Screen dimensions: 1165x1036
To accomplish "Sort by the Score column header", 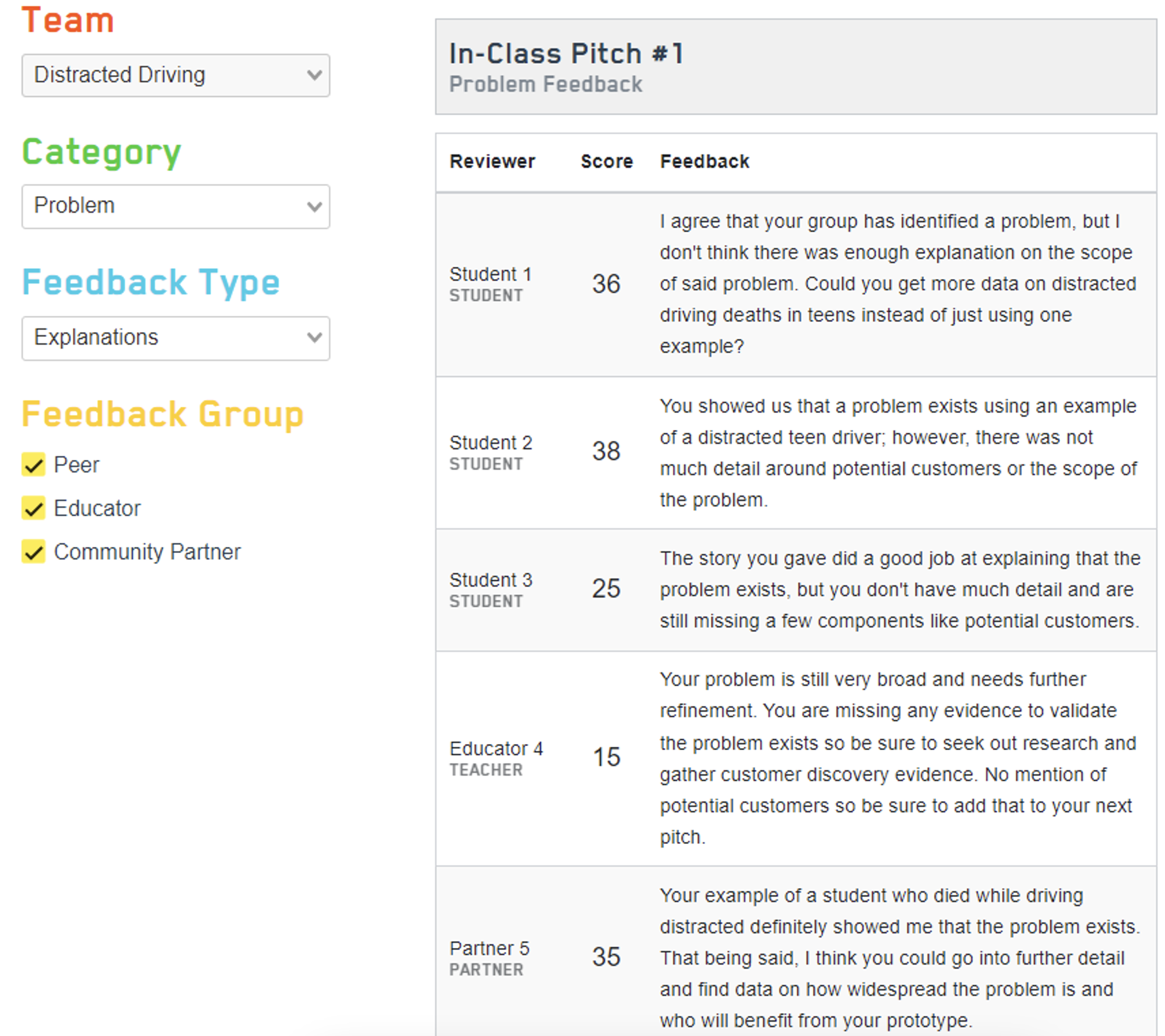I will (606, 161).
